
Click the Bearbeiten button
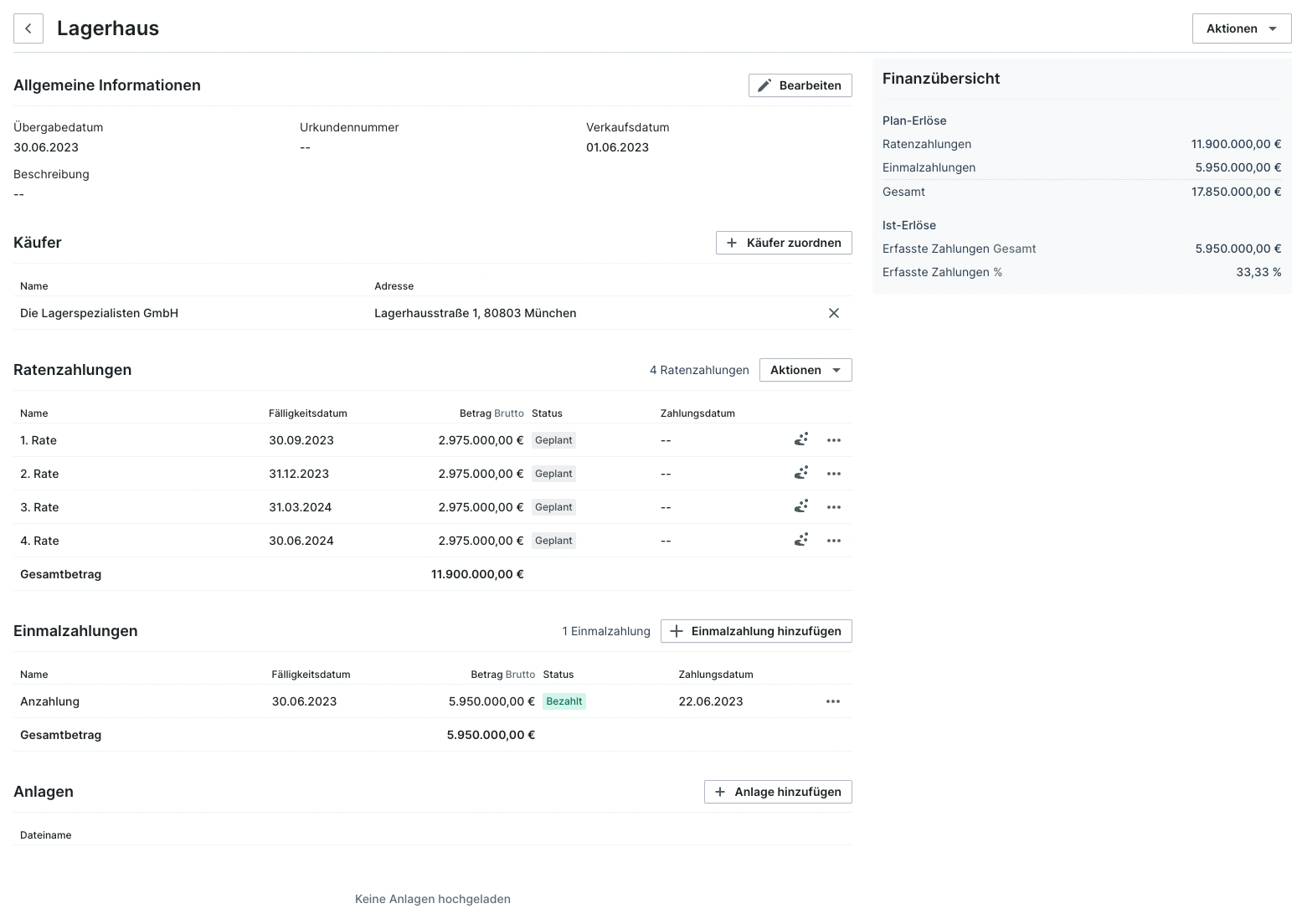(x=800, y=85)
